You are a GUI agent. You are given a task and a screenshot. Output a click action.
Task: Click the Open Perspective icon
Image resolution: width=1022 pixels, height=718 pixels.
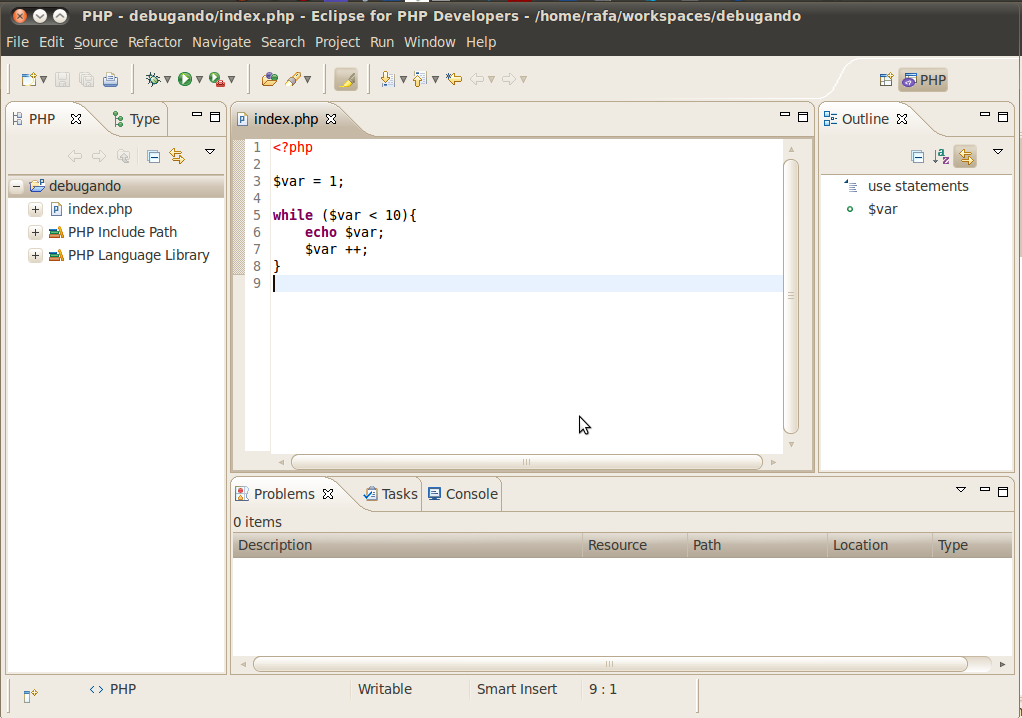(886, 80)
